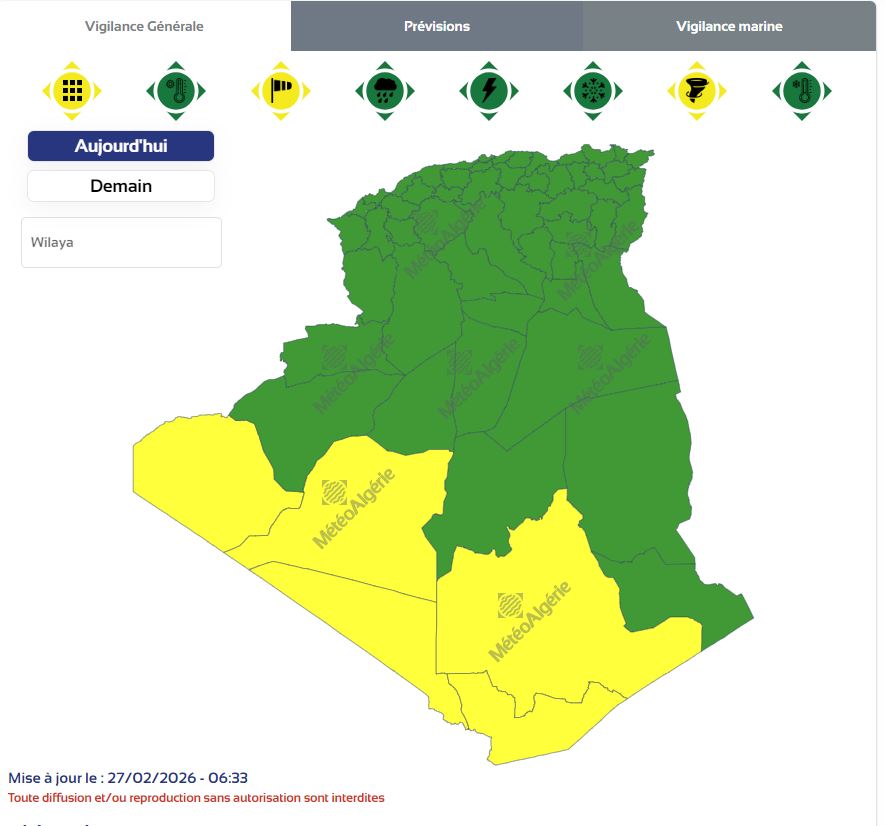Select the lightning bolt thunderstorm icon
The width and height of the screenshot is (885, 826).
tap(489, 91)
